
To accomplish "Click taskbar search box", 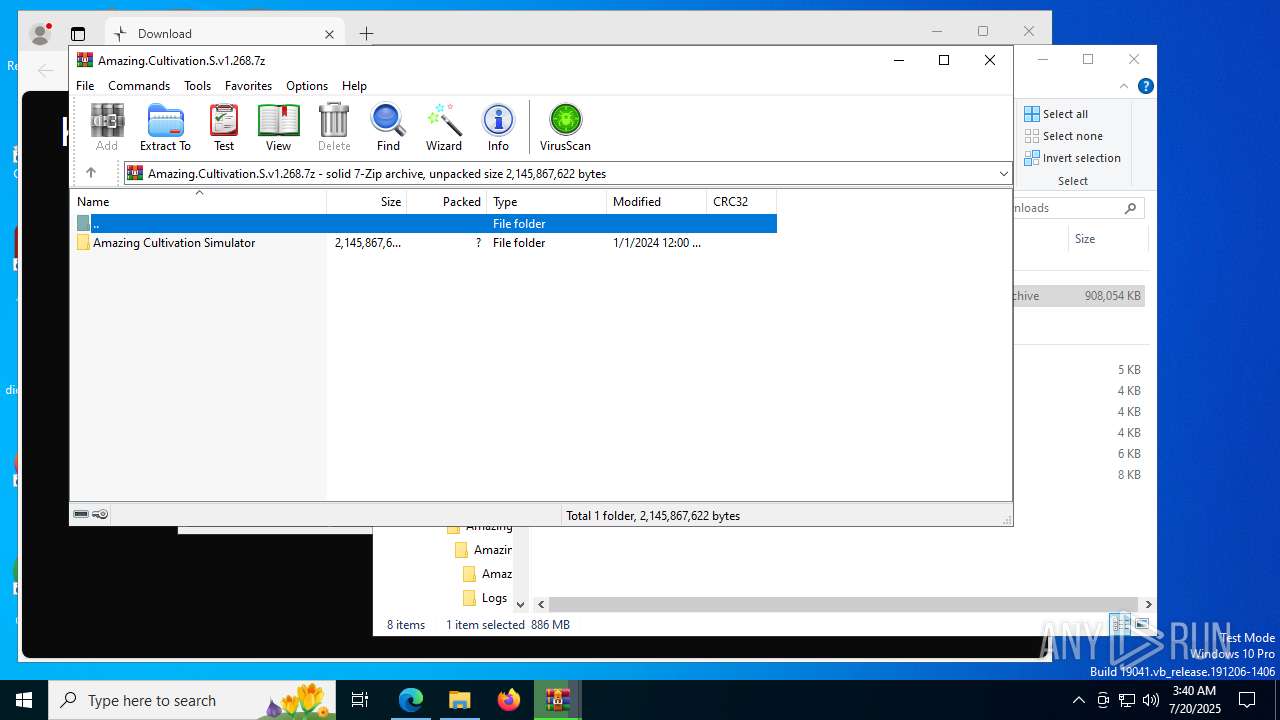I will click(x=194, y=700).
